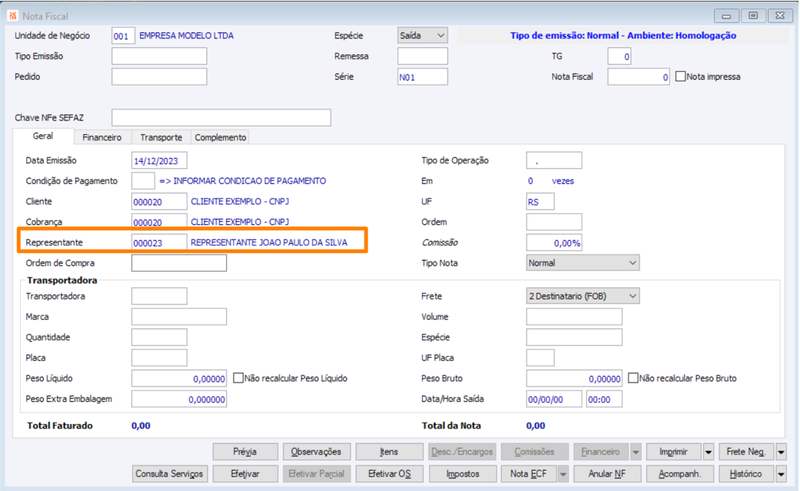Click the Peso Bruto field
Screen dimensions: 800x491
tap(574, 378)
